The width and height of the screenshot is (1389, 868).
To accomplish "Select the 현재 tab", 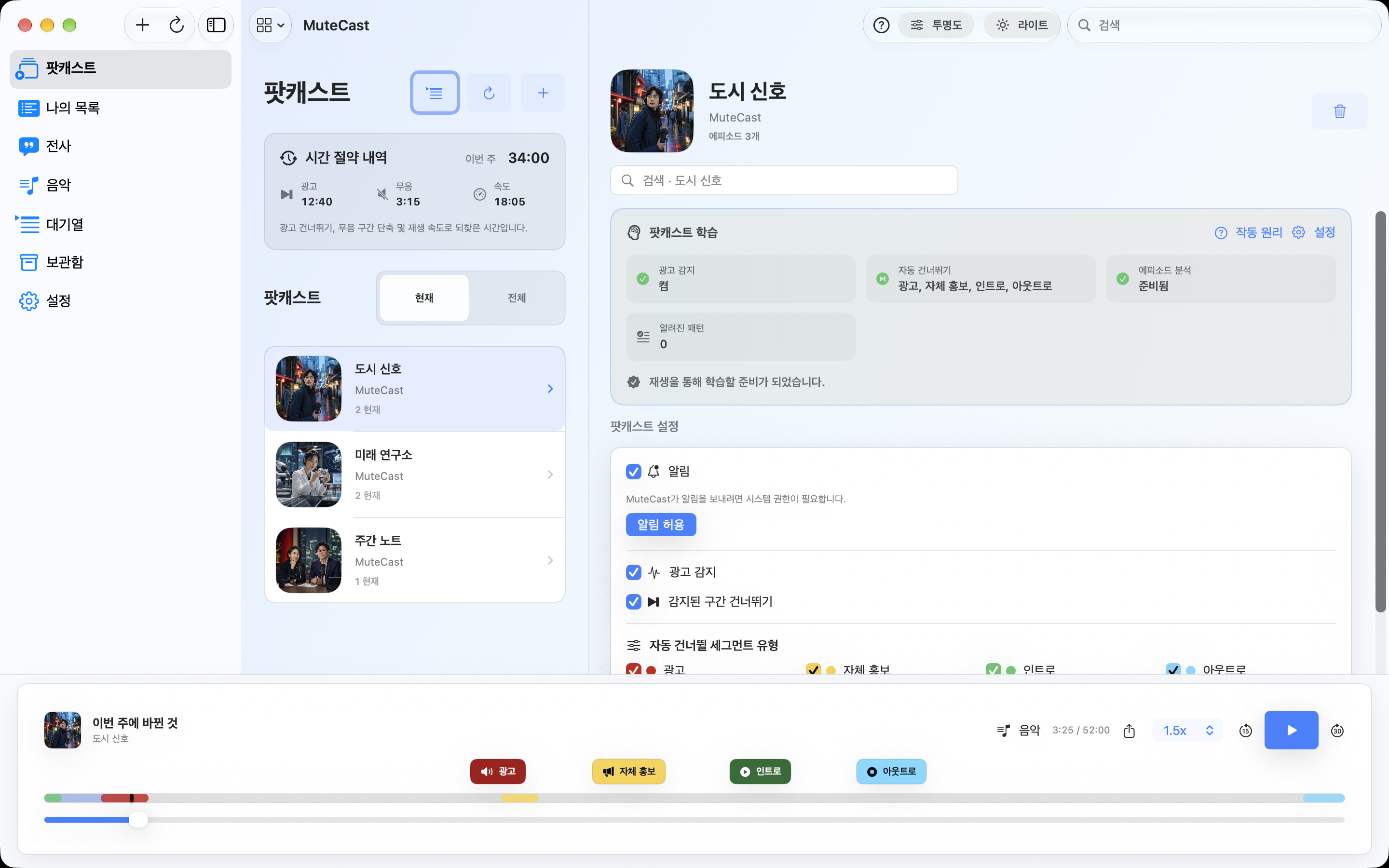I will 424,298.
